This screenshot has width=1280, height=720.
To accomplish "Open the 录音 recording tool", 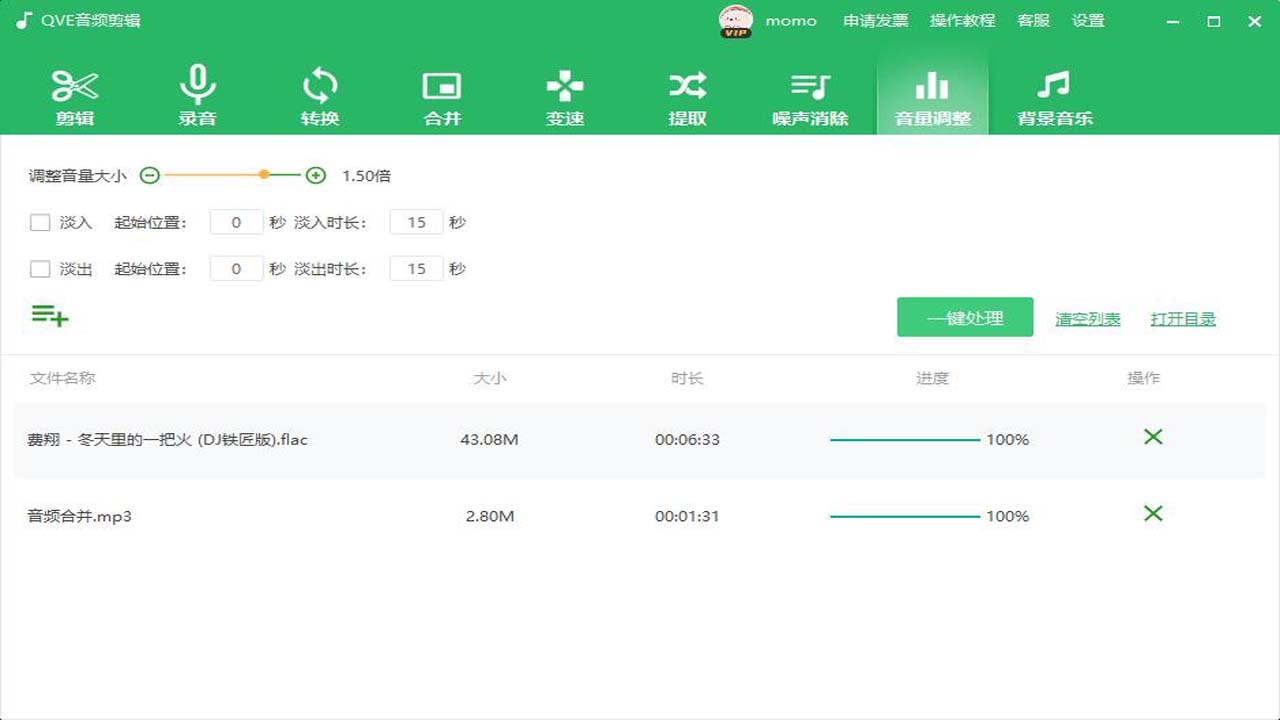I will point(196,95).
